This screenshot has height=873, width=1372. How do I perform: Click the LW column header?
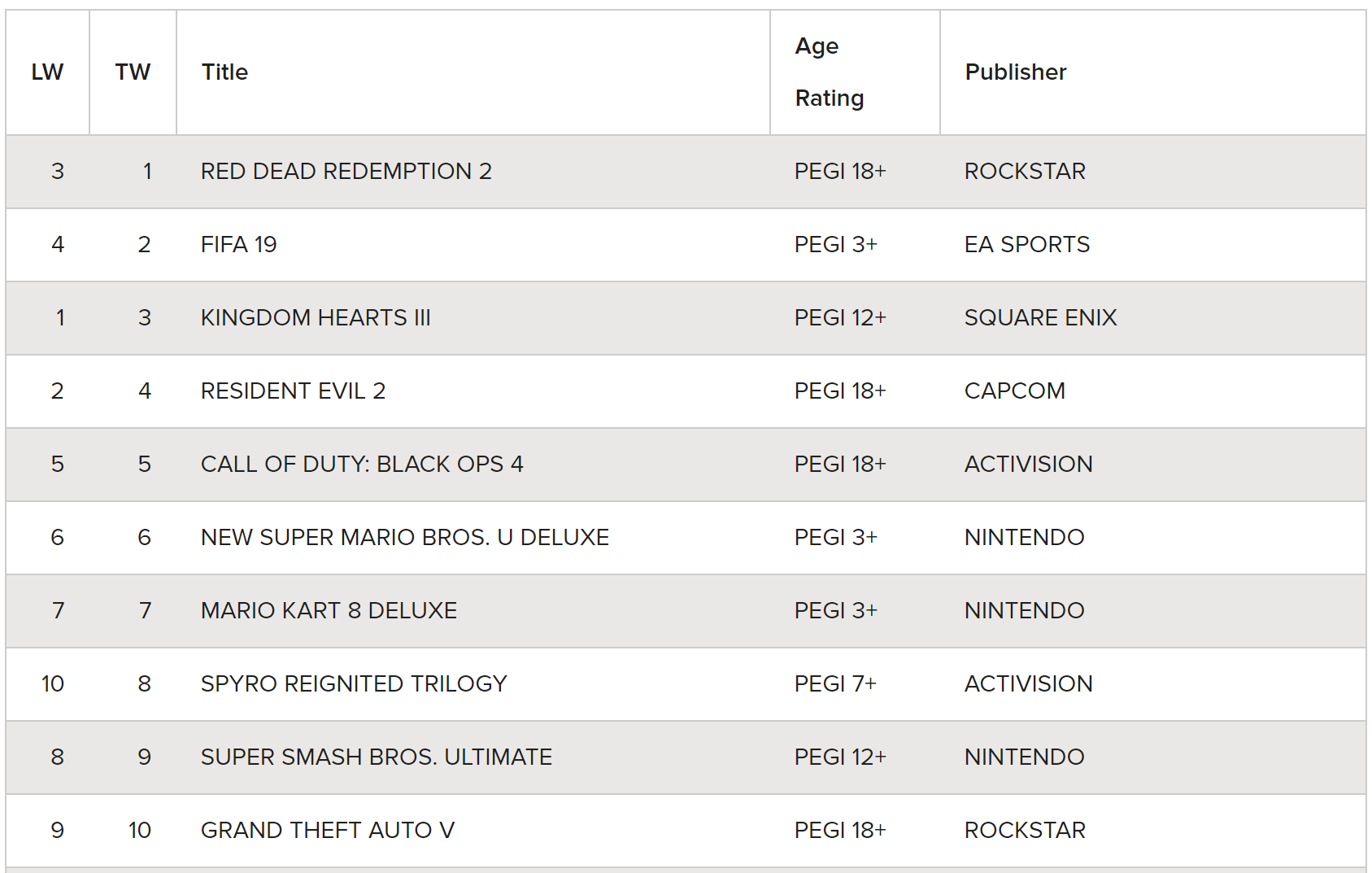47,72
